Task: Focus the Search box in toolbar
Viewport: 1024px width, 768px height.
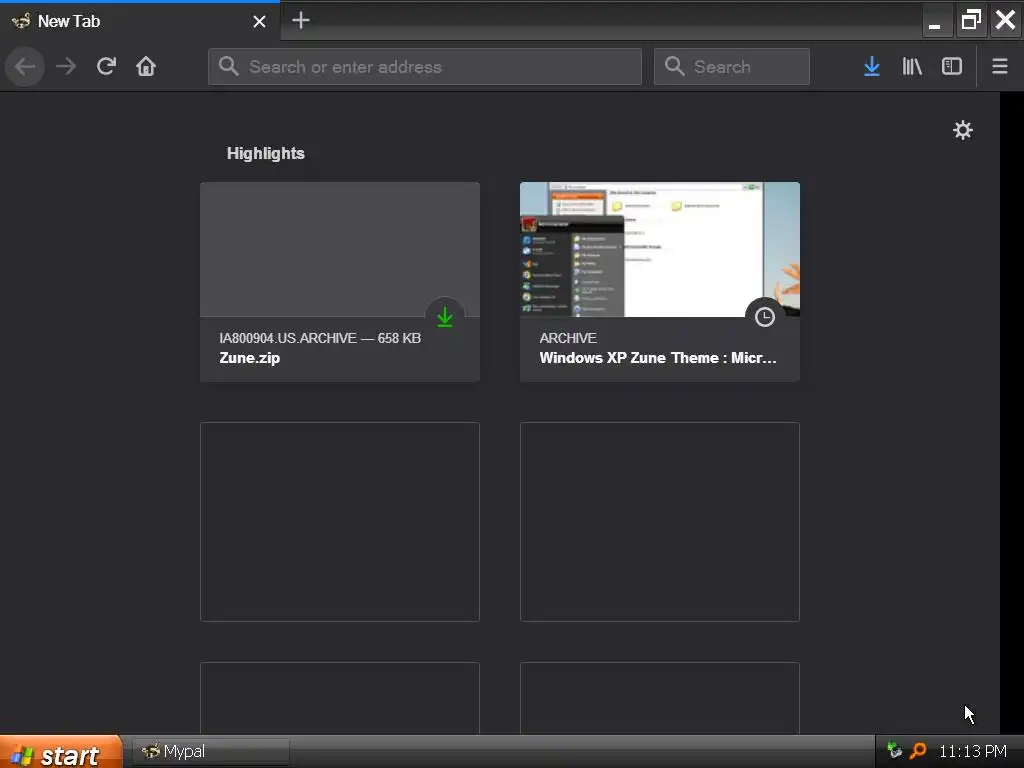Action: 731,66
